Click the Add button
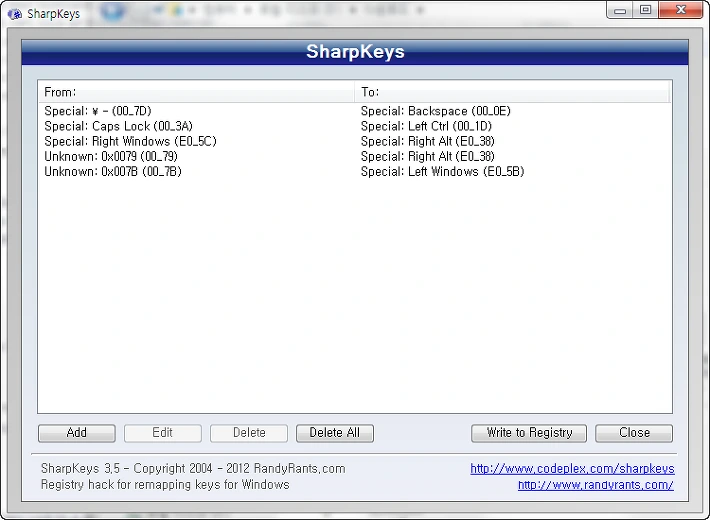 click(77, 433)
